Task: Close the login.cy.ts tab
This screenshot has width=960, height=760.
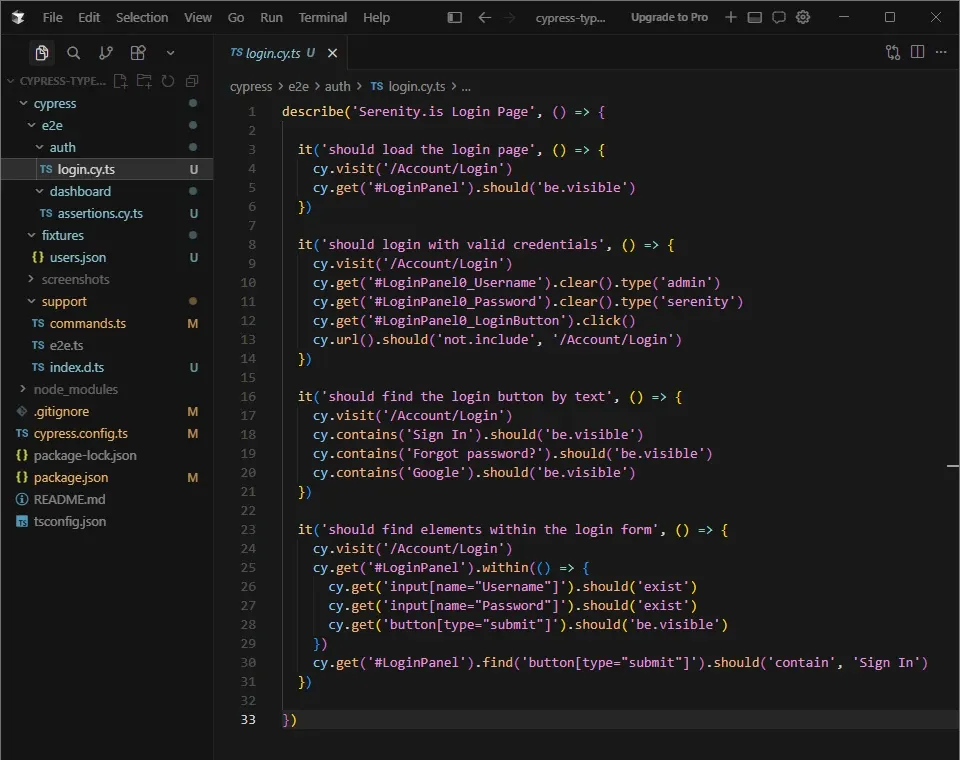Action: [x=332, y=53]
